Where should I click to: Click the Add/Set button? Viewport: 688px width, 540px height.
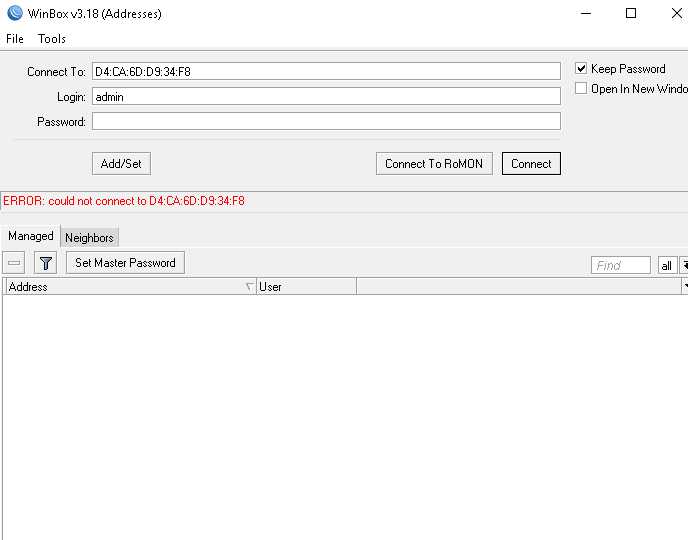pos(122,164)
